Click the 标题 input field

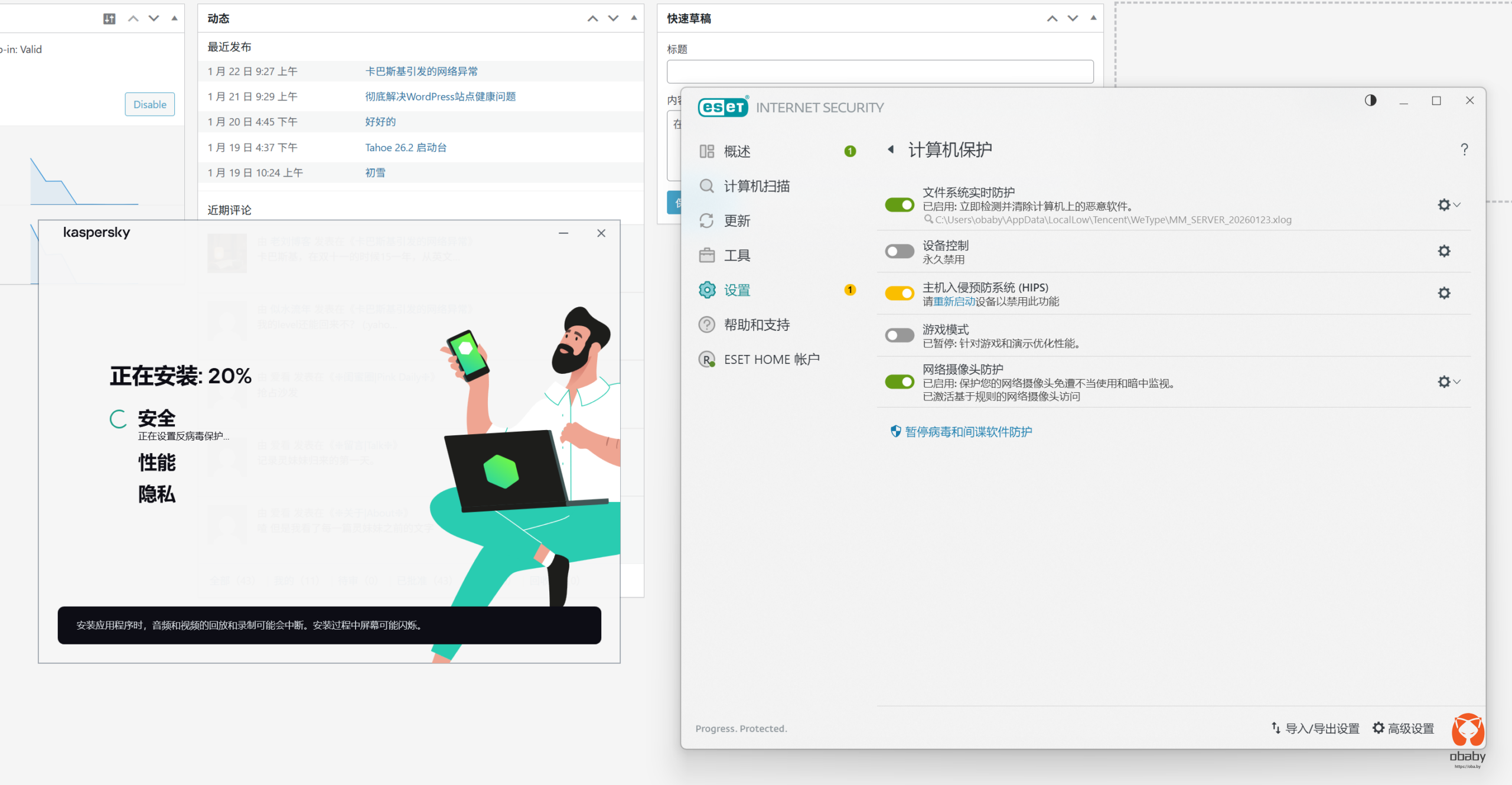879,71
